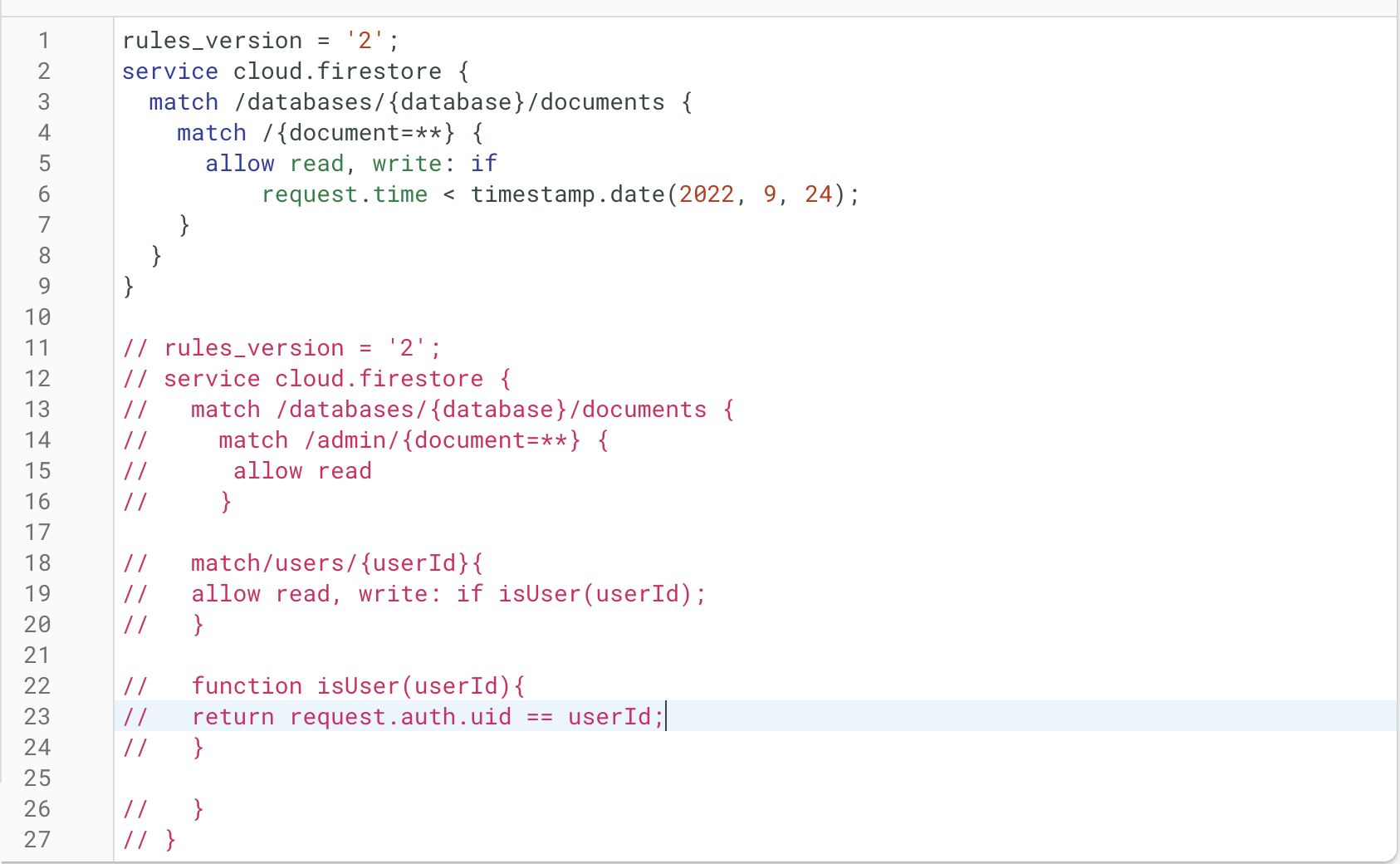Click 'request.auth.uid' on line 23
1400x864 pixels.
coord(400,717)
